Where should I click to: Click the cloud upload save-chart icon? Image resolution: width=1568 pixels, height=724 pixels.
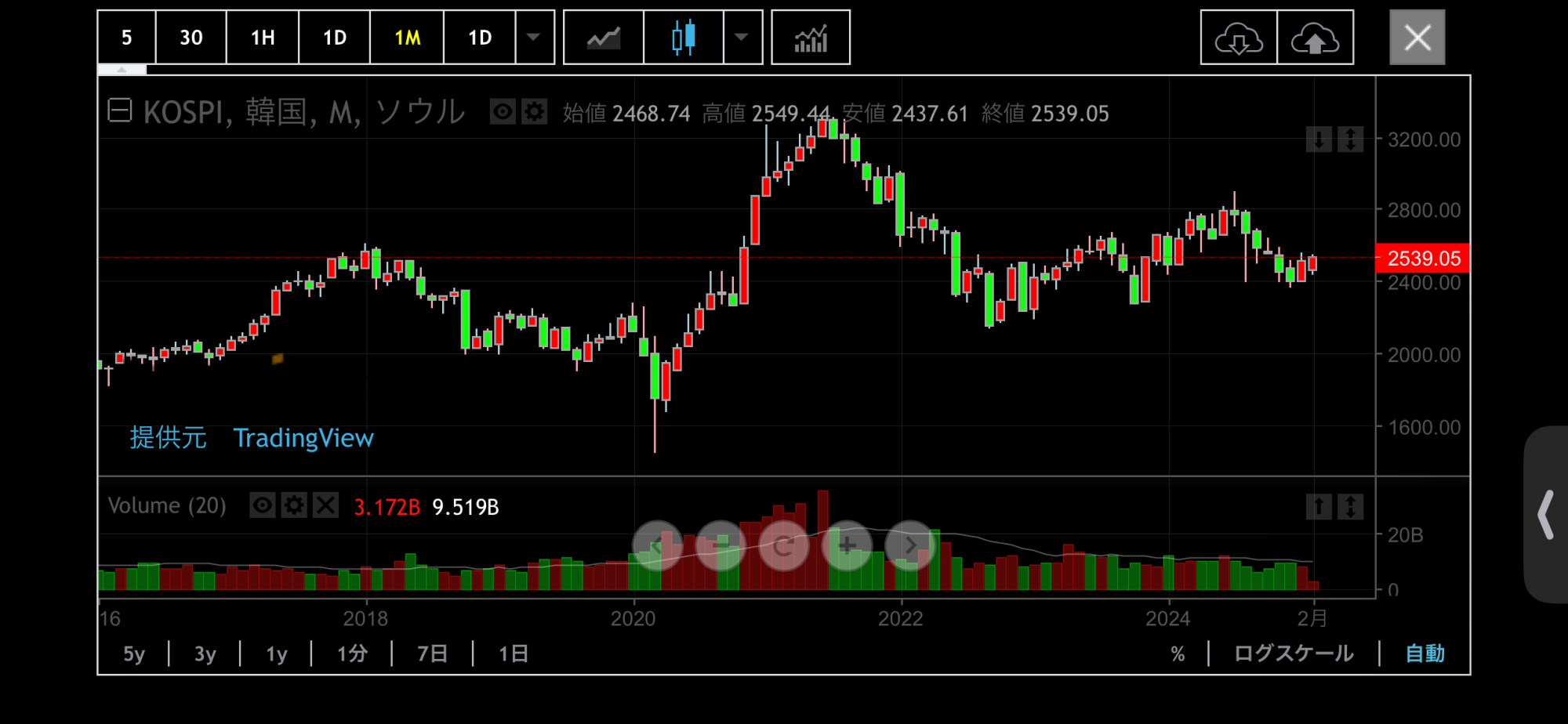1315,38
